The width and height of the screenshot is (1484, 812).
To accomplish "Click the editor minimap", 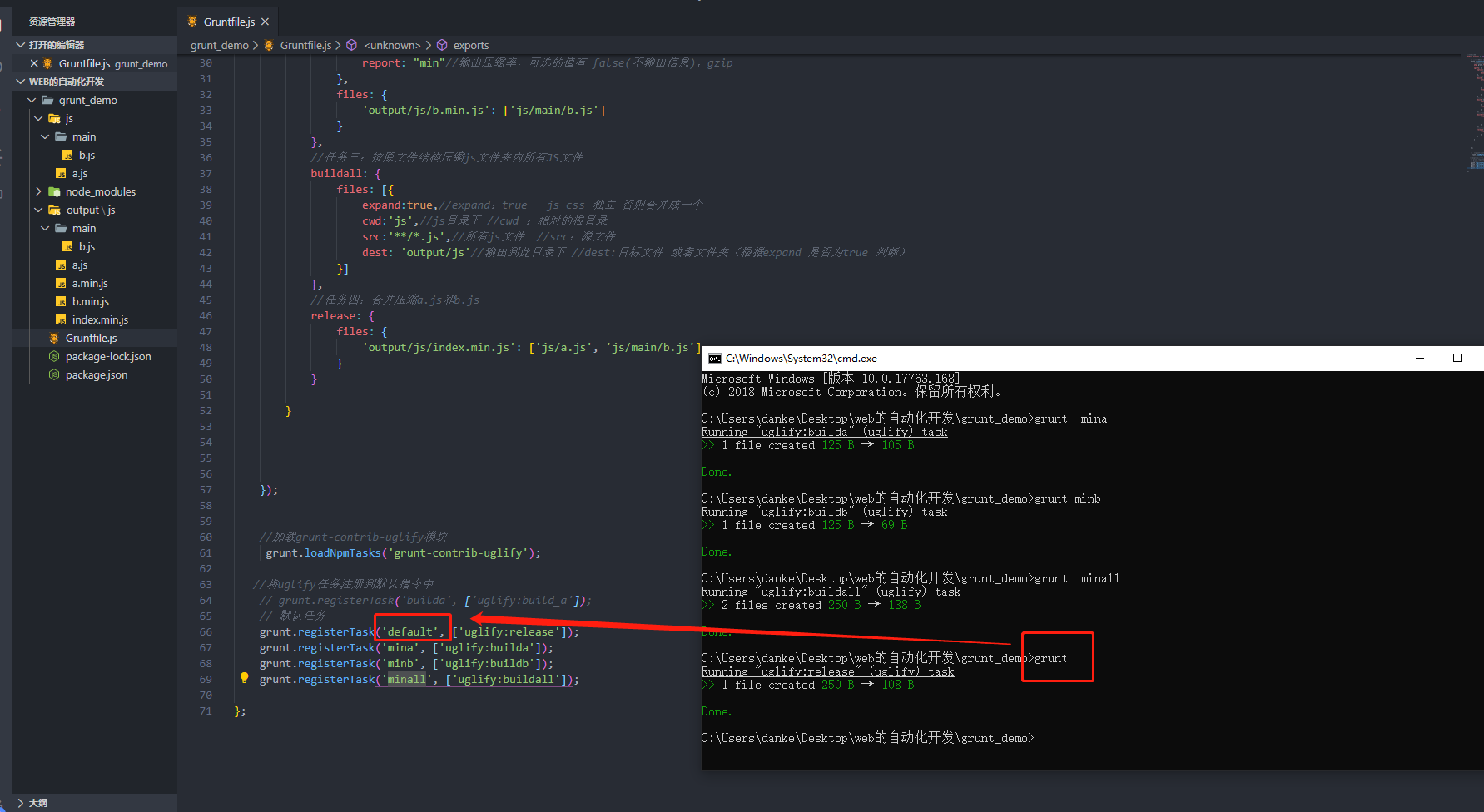I will pos(1475,112).
